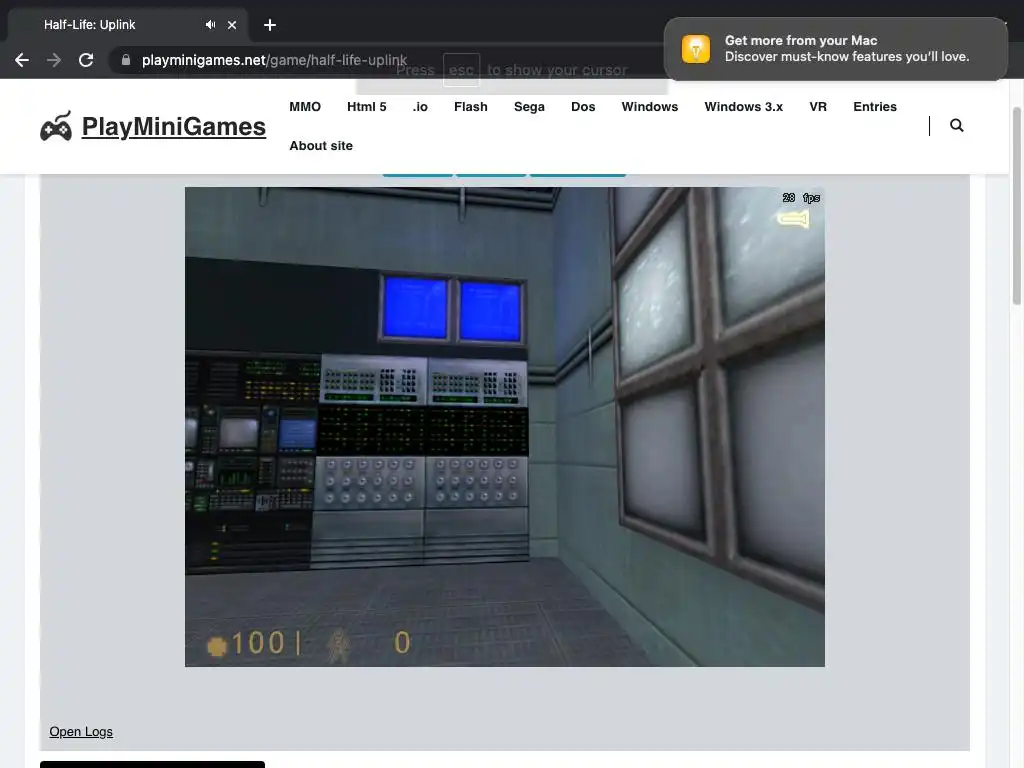1024x768 pixels.
Task: Open the PlayMiniGames home link
Action: click(x=174, y=127)
